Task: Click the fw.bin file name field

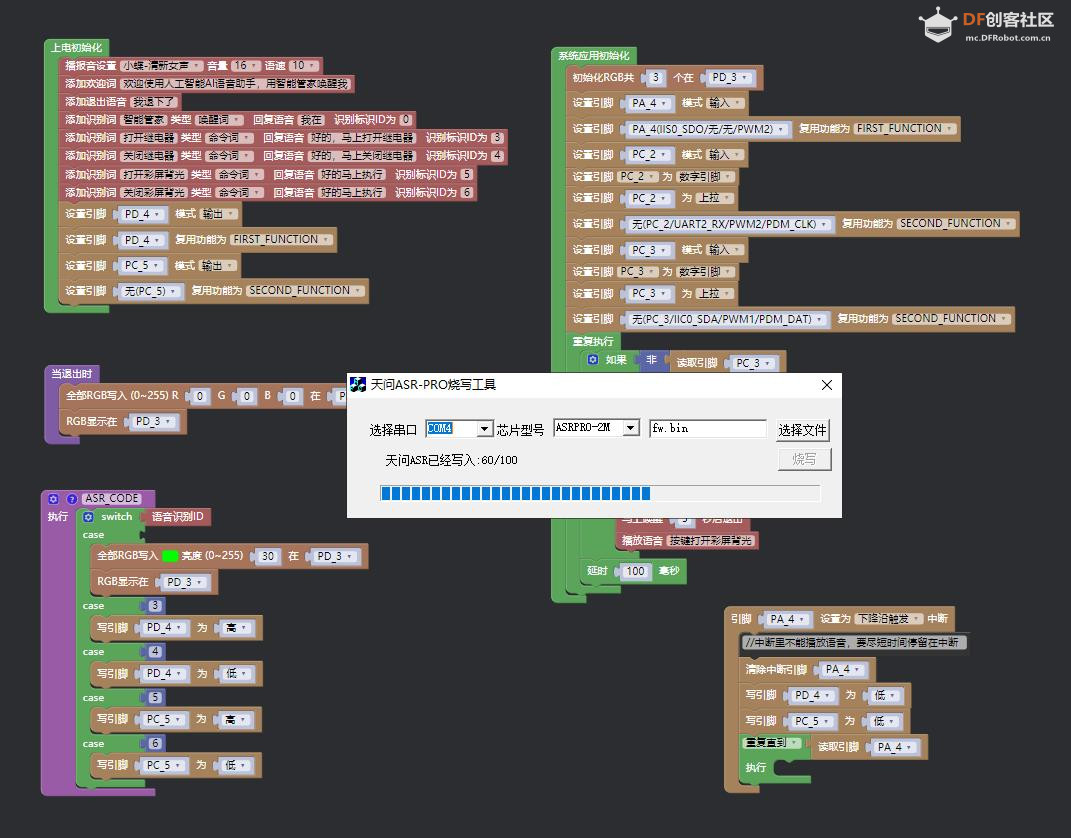Action: [x=707, y=428]
